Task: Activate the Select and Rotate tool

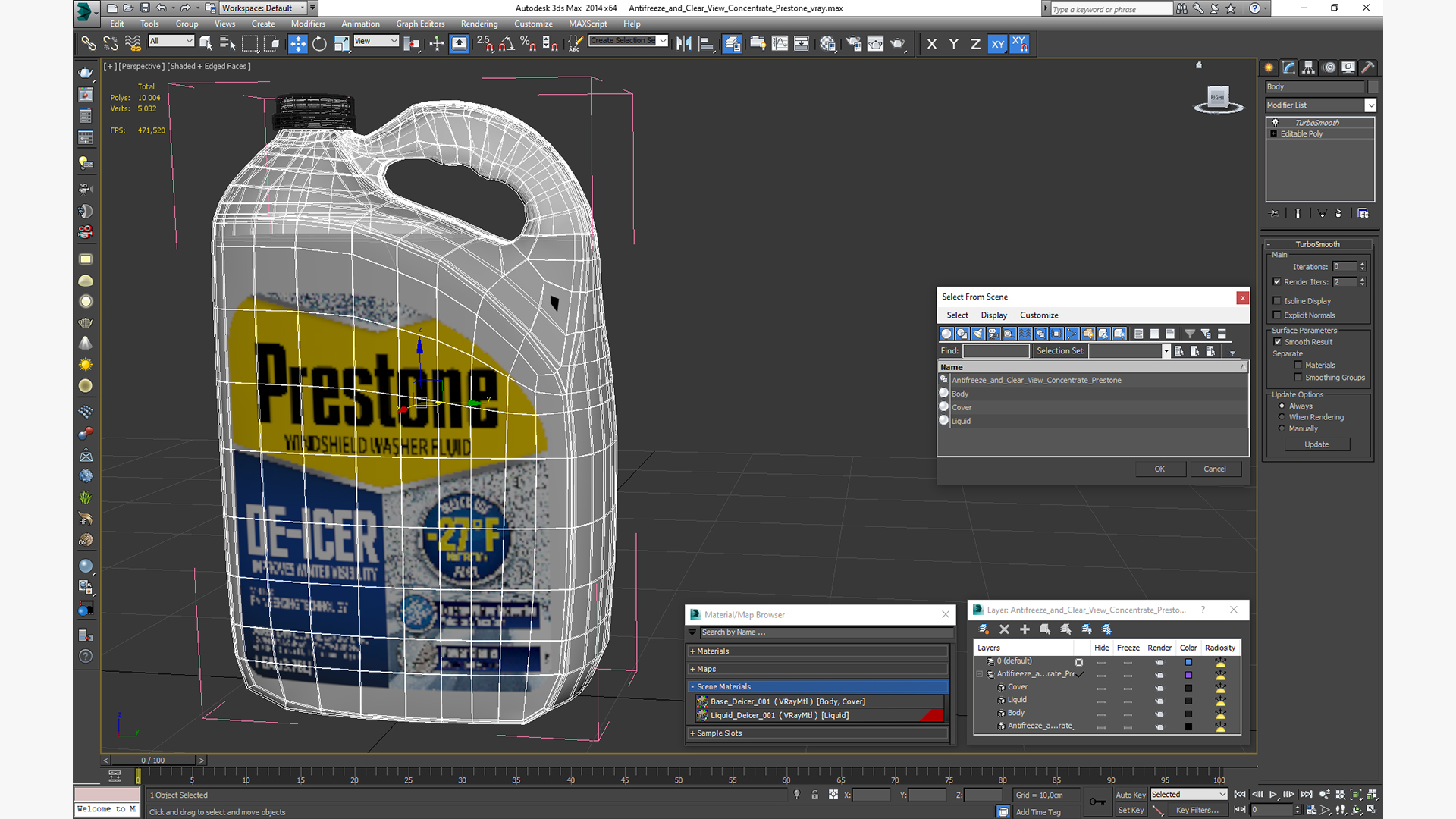Action: coord(319,43)
